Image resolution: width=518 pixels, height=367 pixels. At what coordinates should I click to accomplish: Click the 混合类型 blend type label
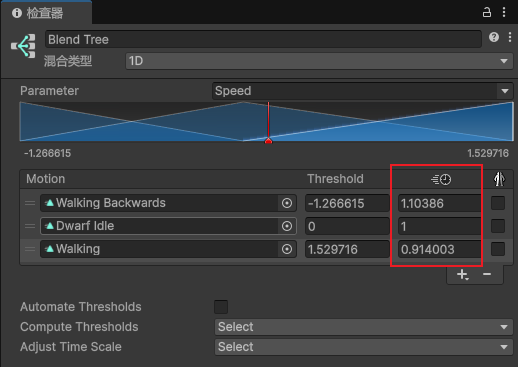[68, 61]
